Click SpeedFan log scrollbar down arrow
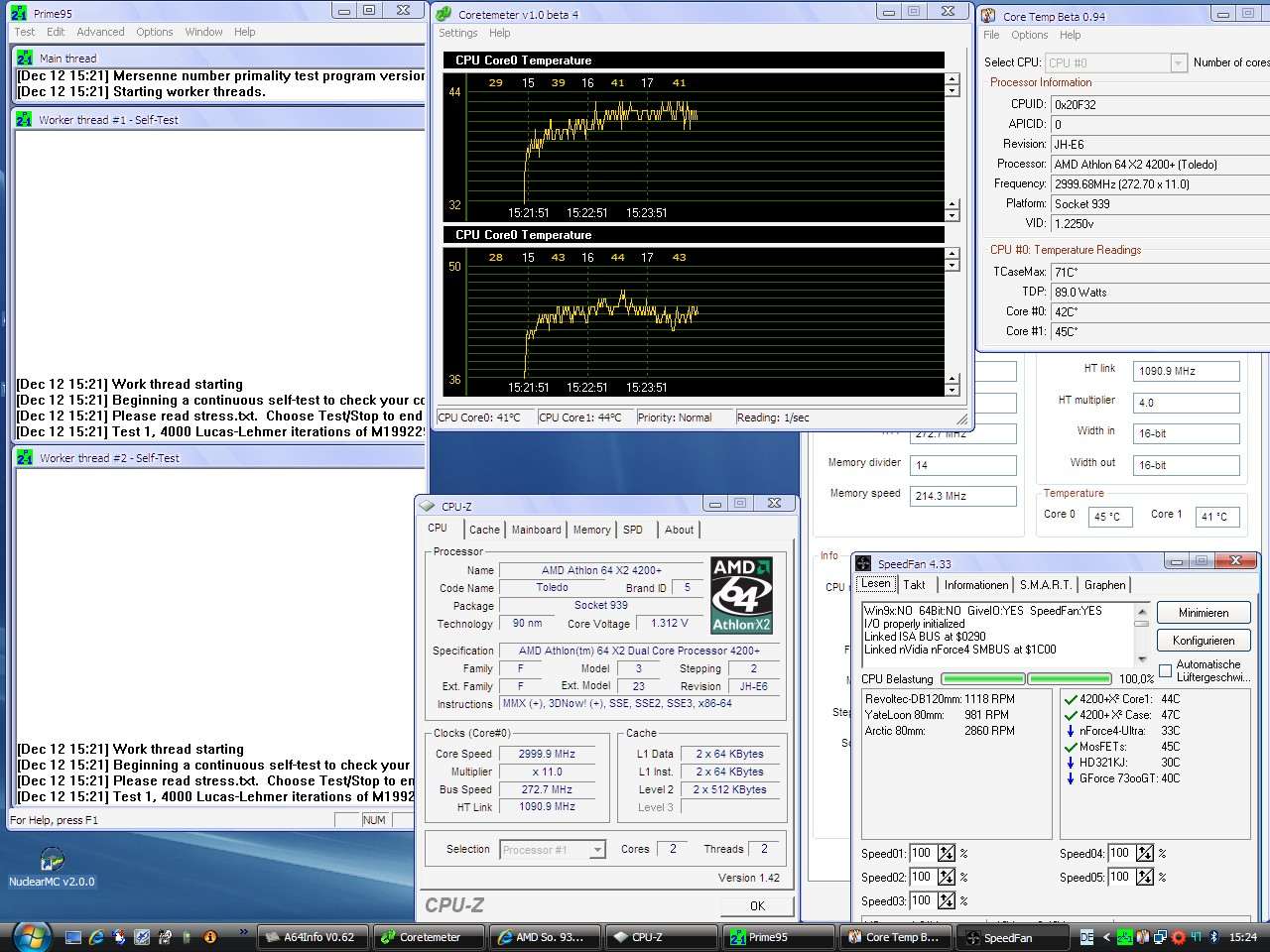 (1142, 659)
